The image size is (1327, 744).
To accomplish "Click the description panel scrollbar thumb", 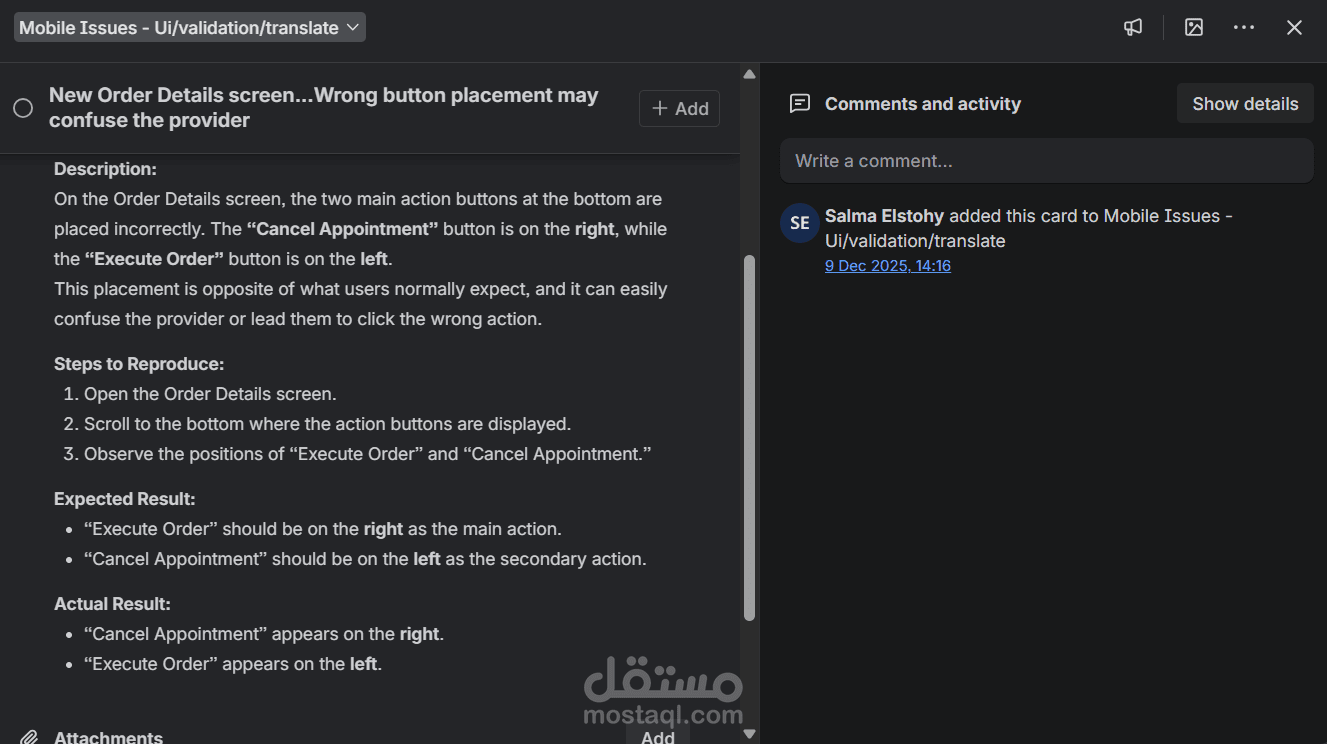I will point(749,437).
